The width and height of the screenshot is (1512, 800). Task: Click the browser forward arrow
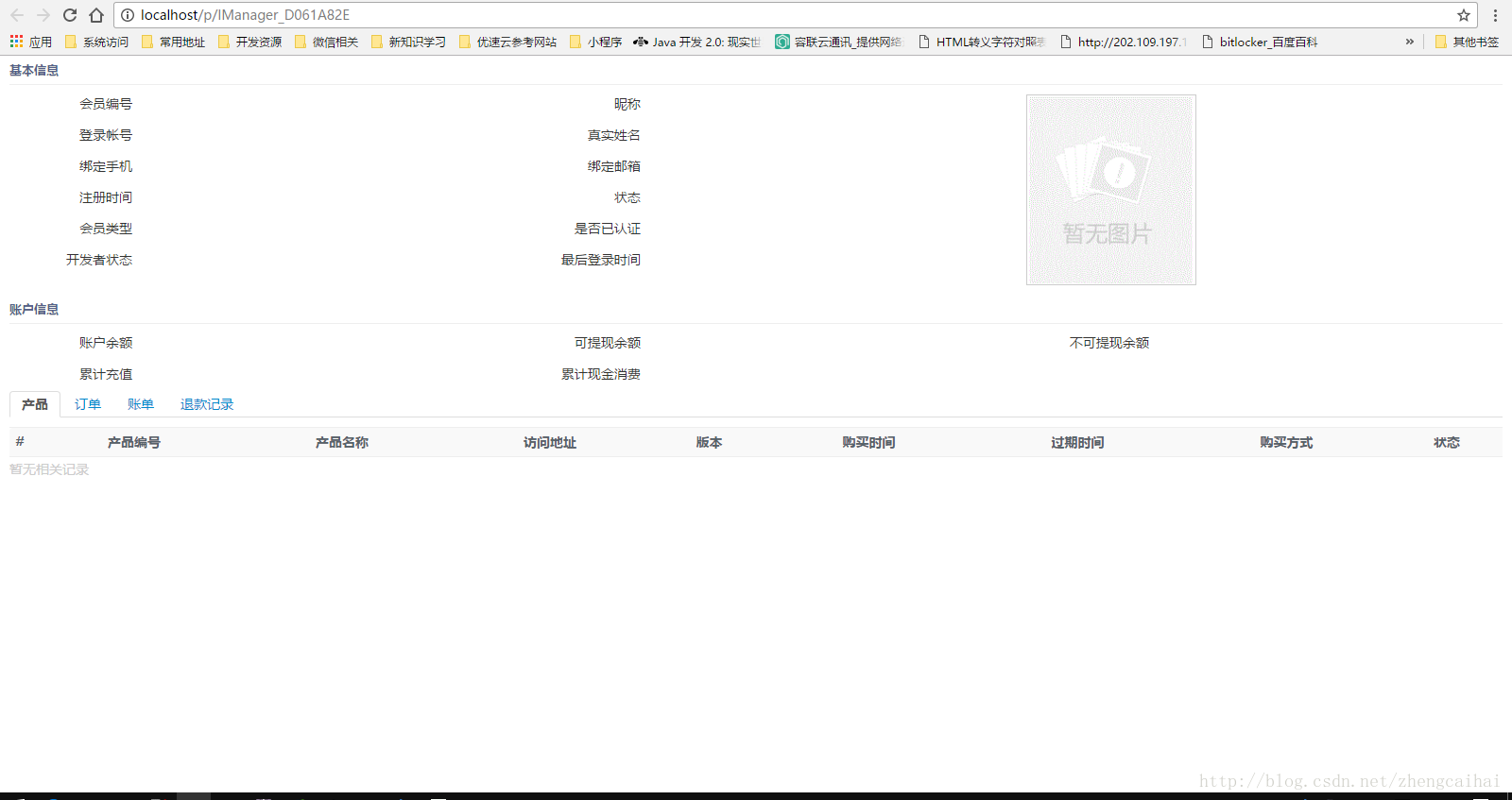(x=43, y=15)
